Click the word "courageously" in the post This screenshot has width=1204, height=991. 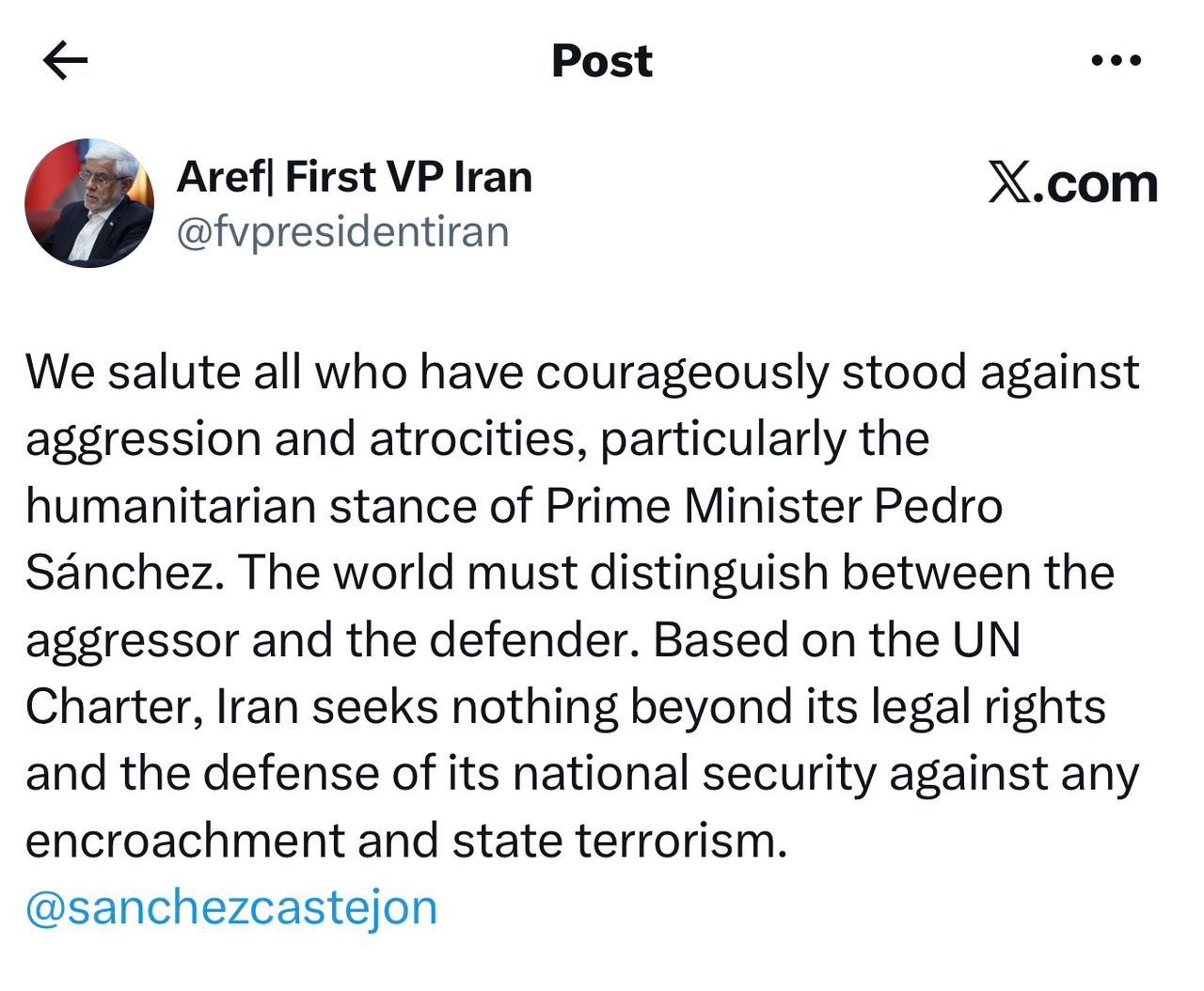[x=684, y=372]
